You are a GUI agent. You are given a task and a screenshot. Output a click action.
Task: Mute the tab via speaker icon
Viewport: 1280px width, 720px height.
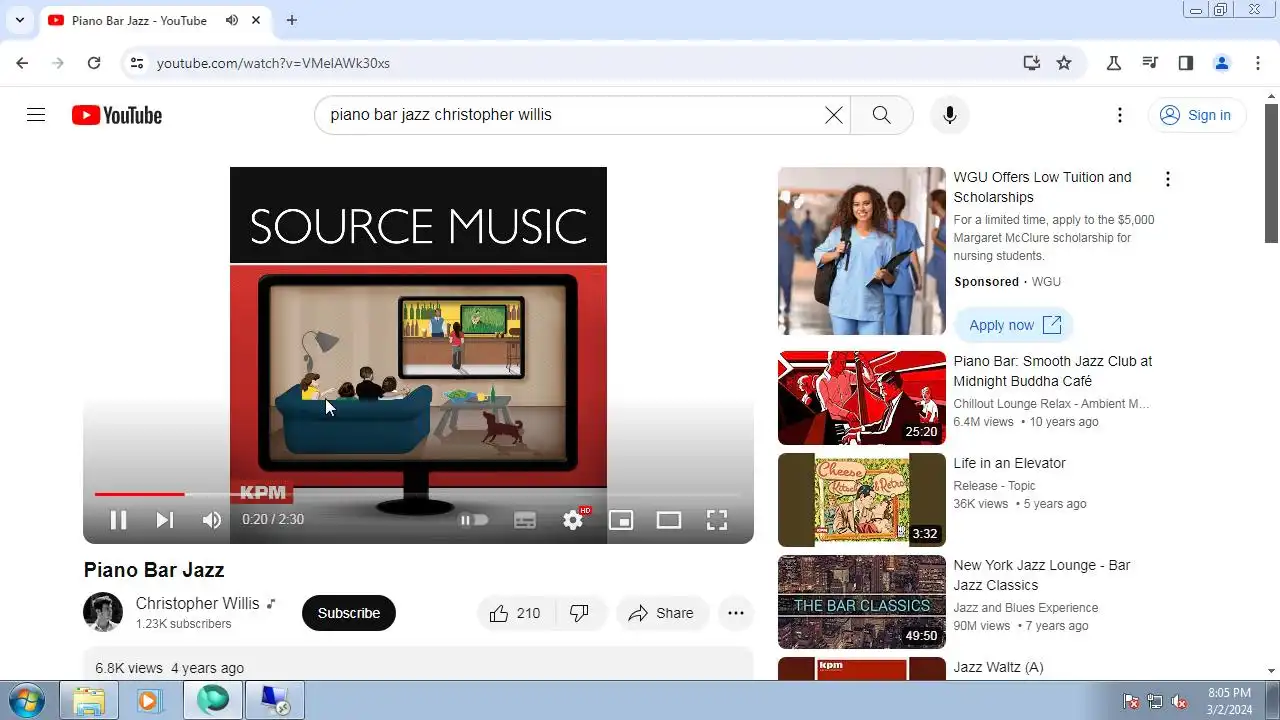pyautogui.click(x=232, y=20)
